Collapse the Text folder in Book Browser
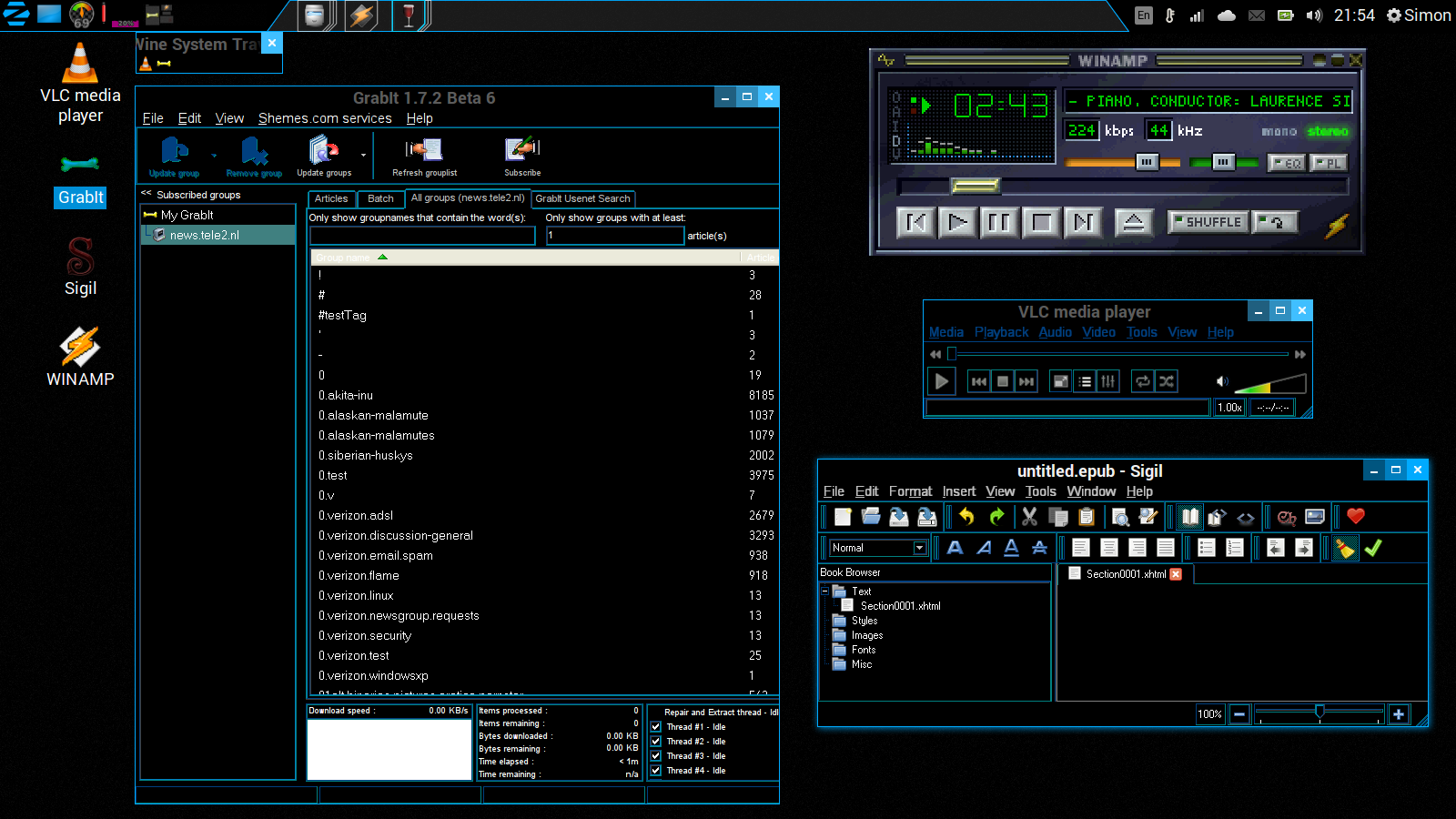 [825, 591]
